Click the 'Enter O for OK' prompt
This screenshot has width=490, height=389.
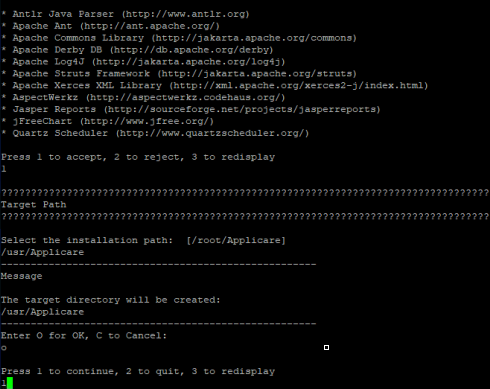coord(84,336)
